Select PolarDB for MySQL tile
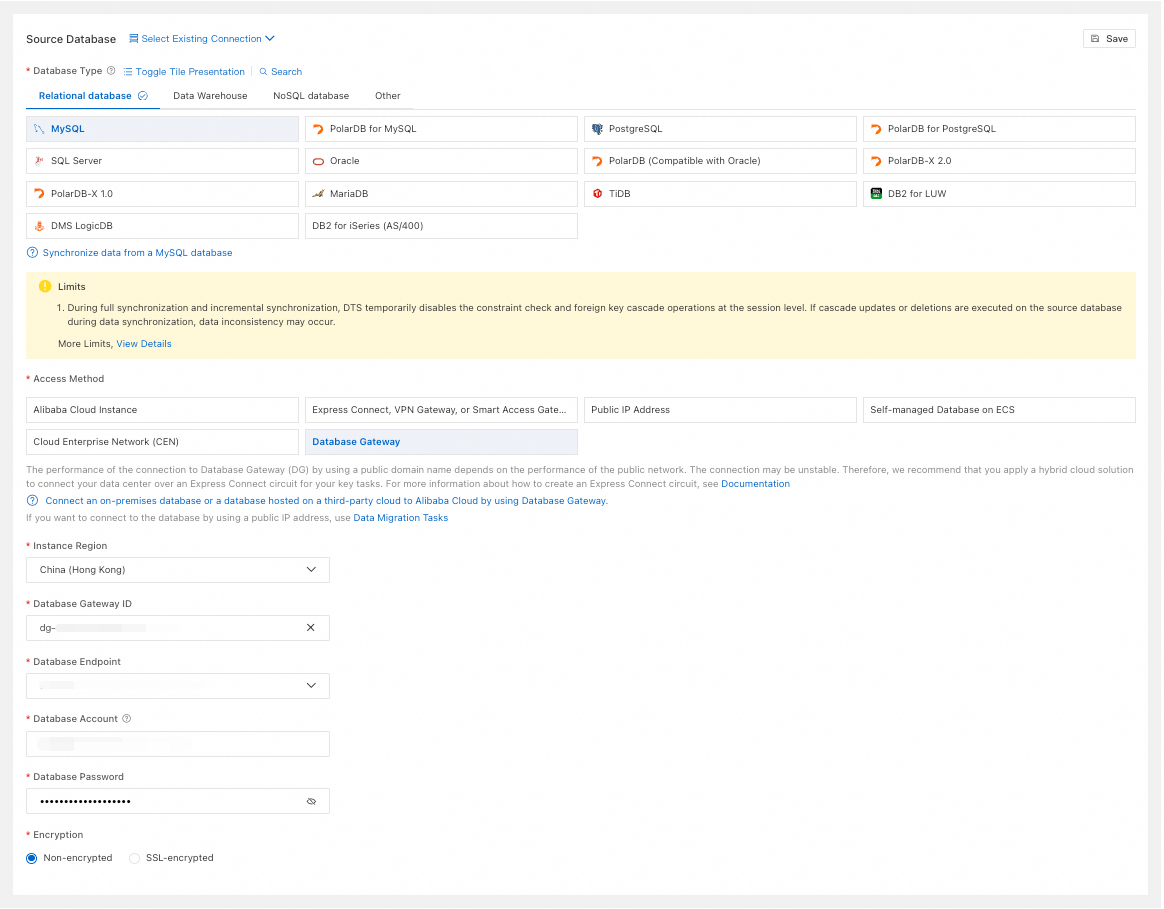 pos(441,128)
